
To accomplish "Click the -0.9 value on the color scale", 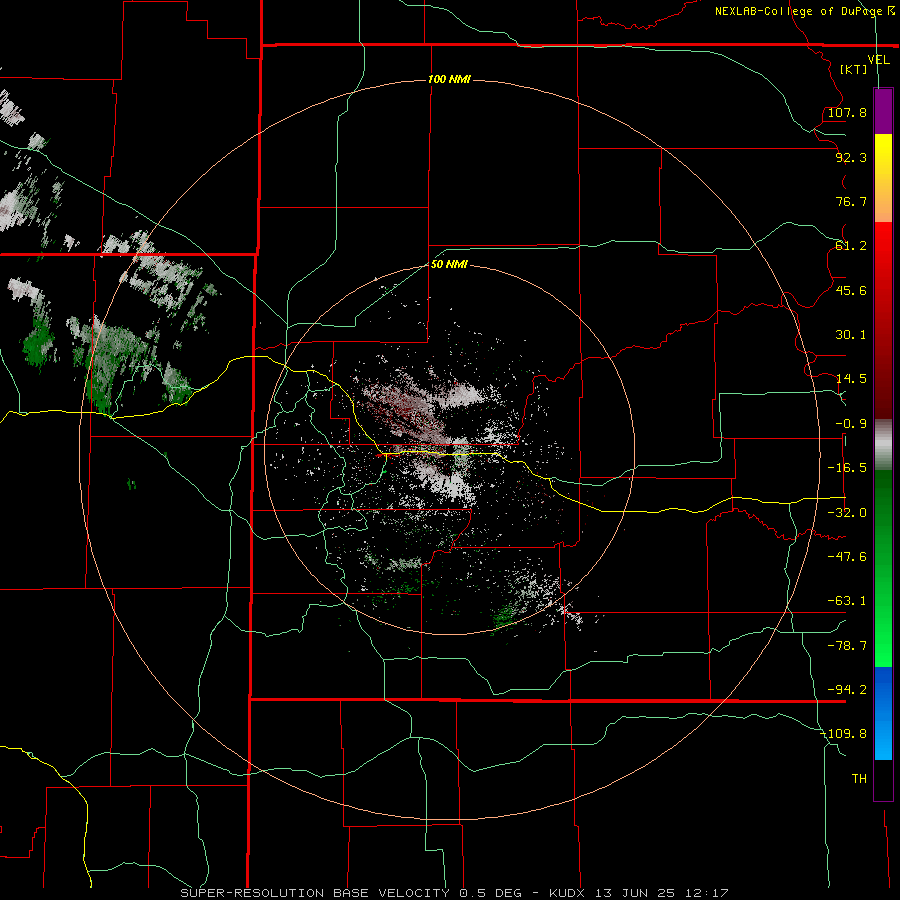I will (851, 424).
